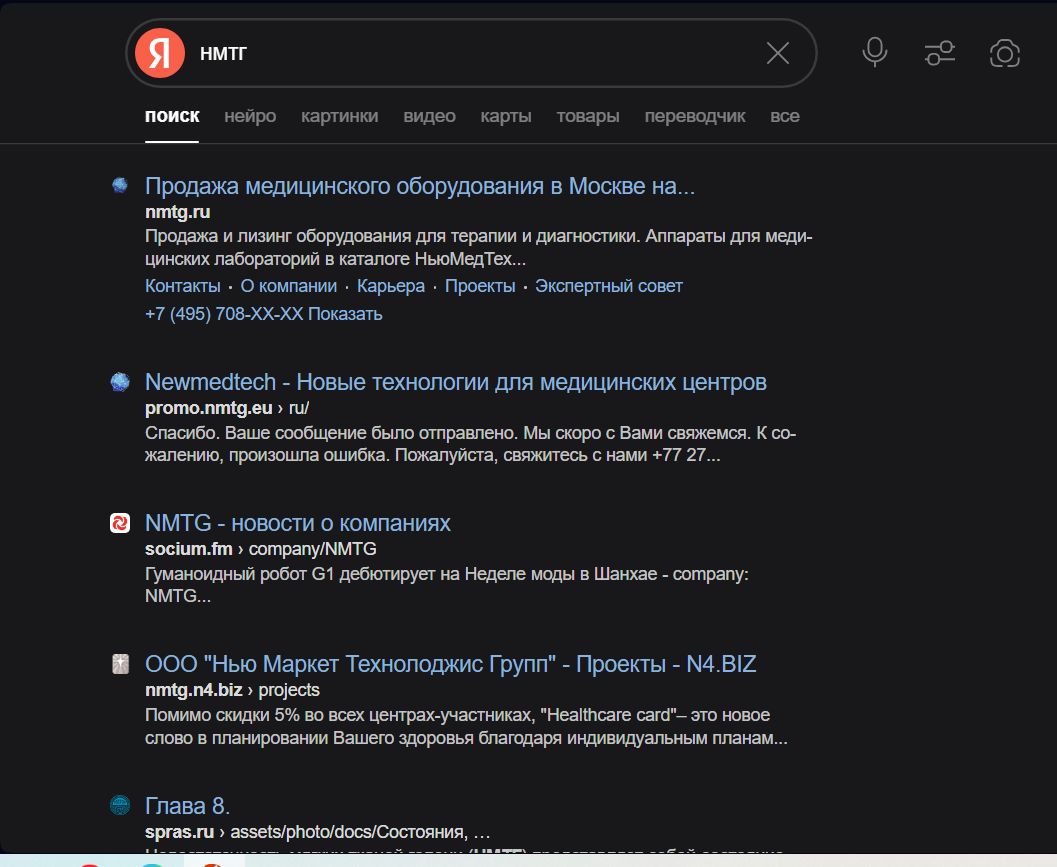Switch to the нейро tab
Viewport: 1057px width, 867px height.
(x=250, y=116)
